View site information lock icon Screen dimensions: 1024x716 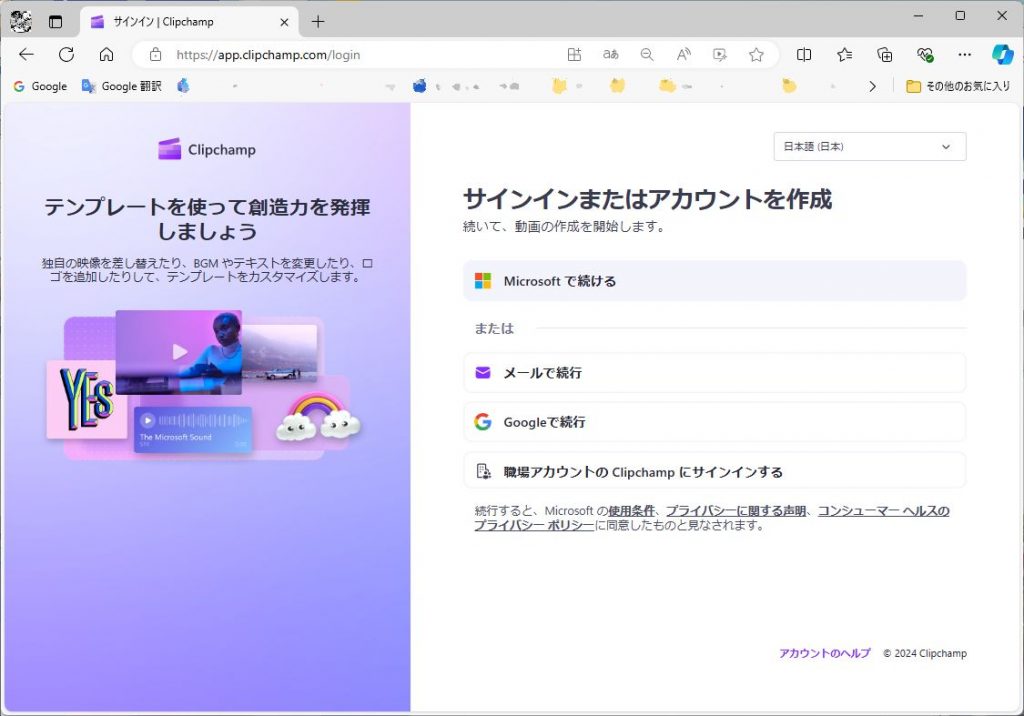[x=155, y=55]
